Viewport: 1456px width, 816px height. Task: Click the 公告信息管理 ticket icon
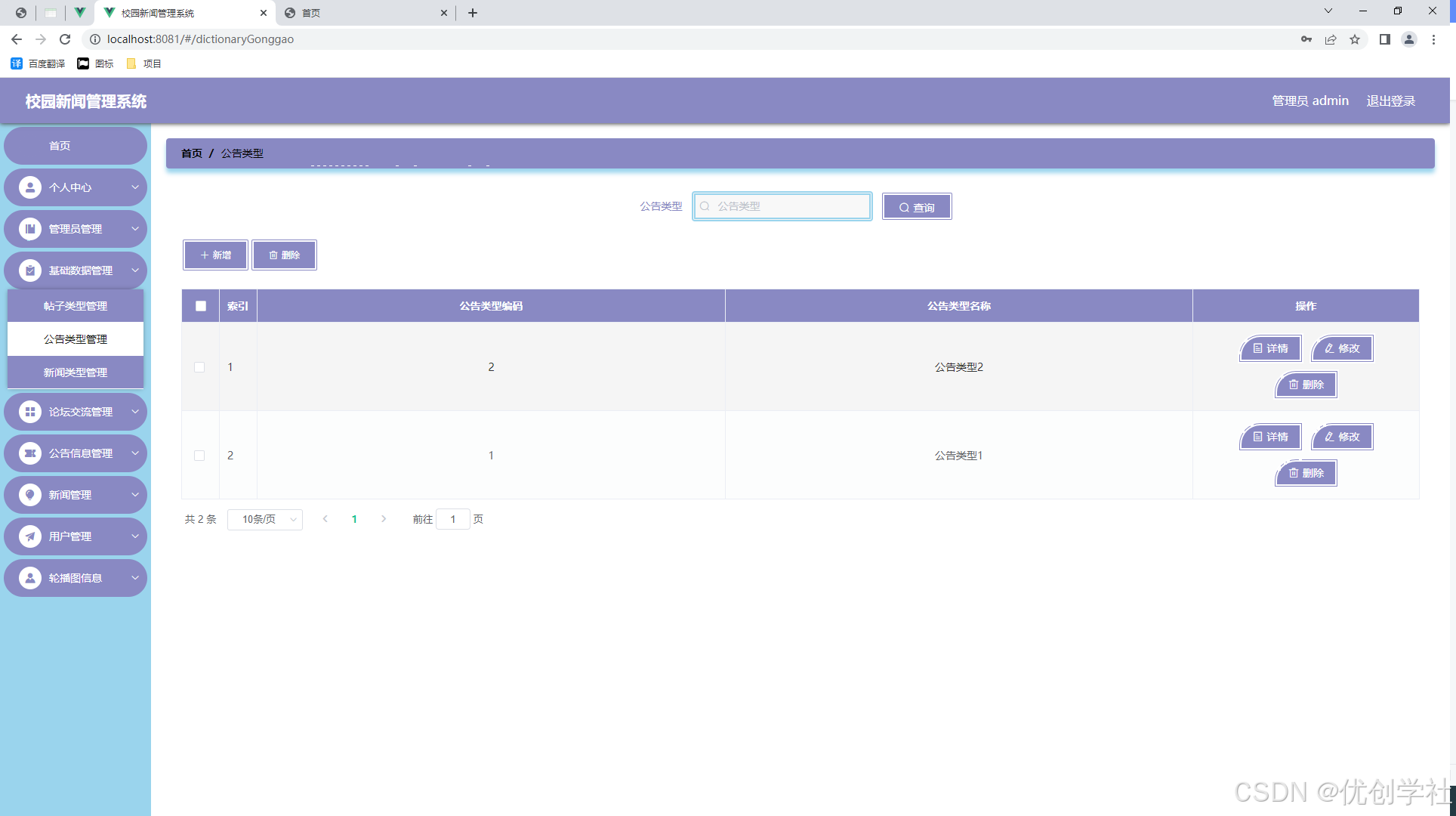point(30,453)
